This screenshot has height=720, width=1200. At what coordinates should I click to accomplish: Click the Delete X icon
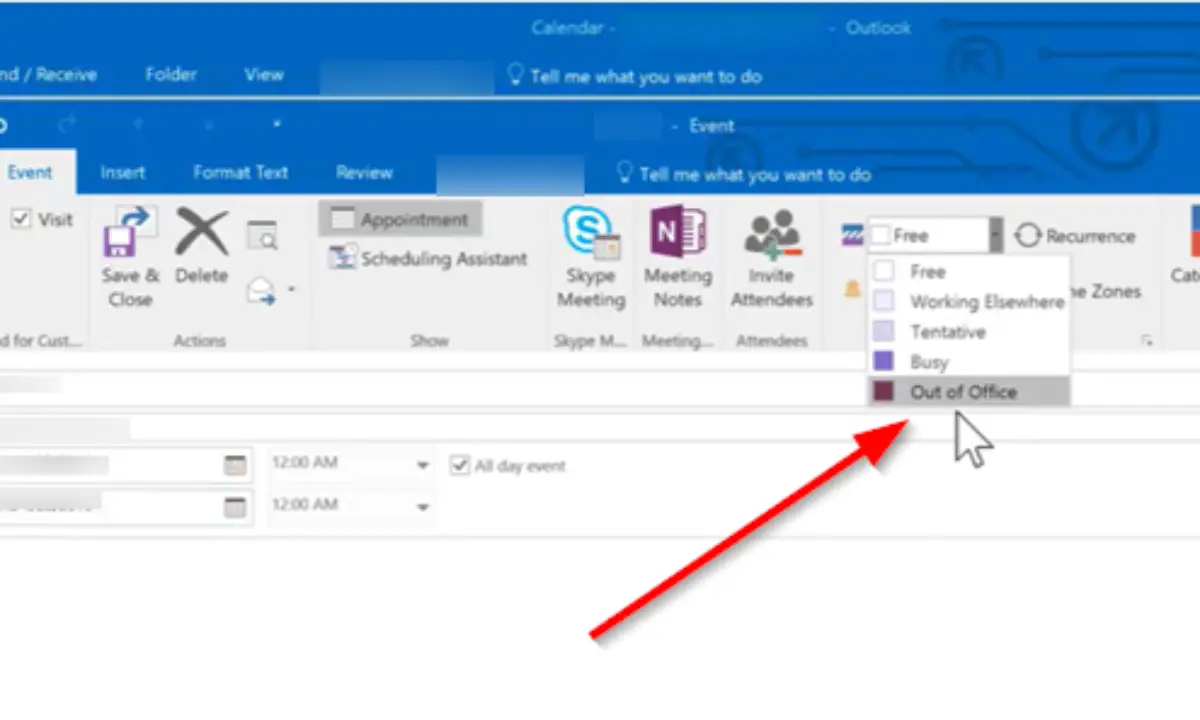point(202,232)
